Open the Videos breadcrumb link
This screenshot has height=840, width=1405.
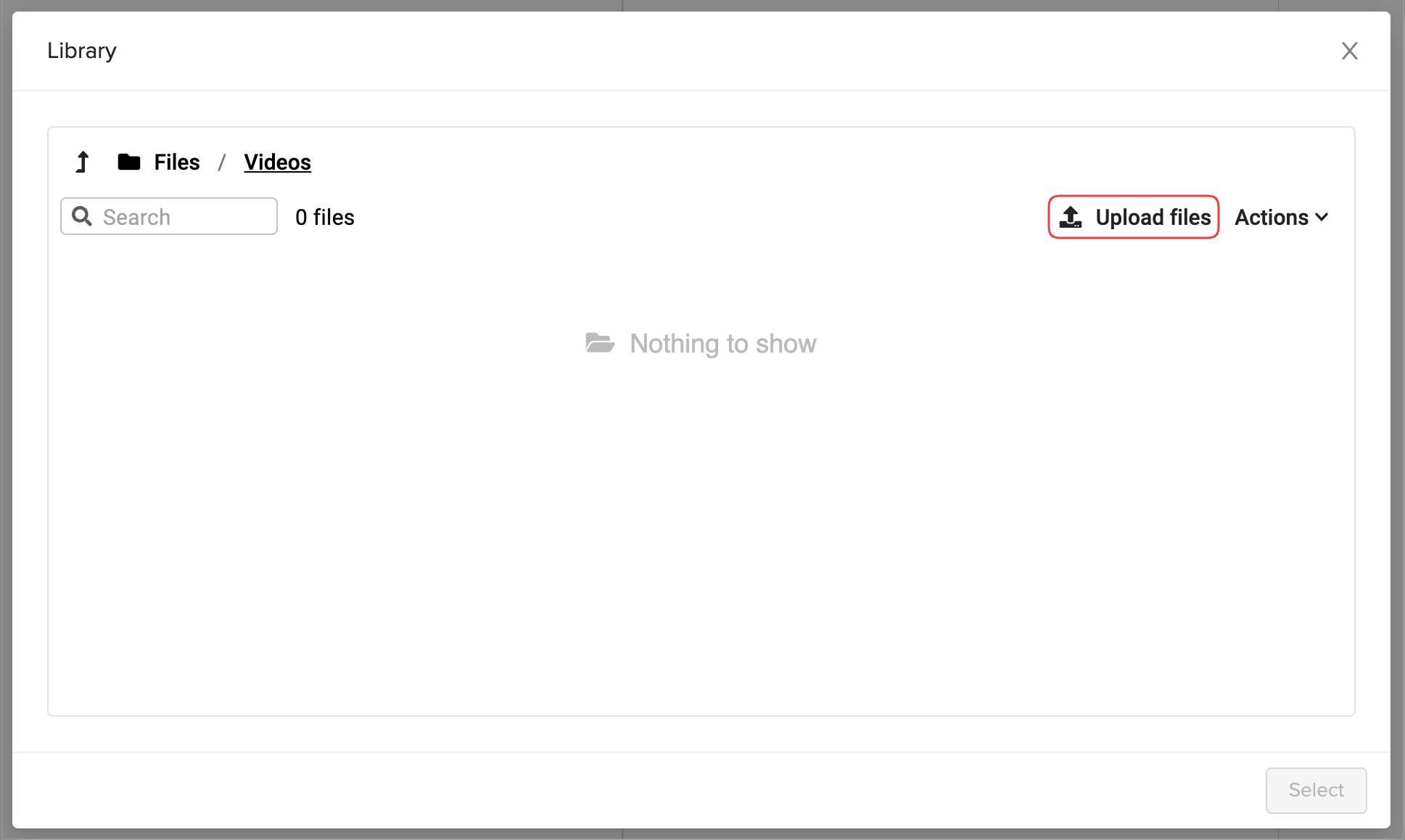pyautogui.click(x=277, y=162)
